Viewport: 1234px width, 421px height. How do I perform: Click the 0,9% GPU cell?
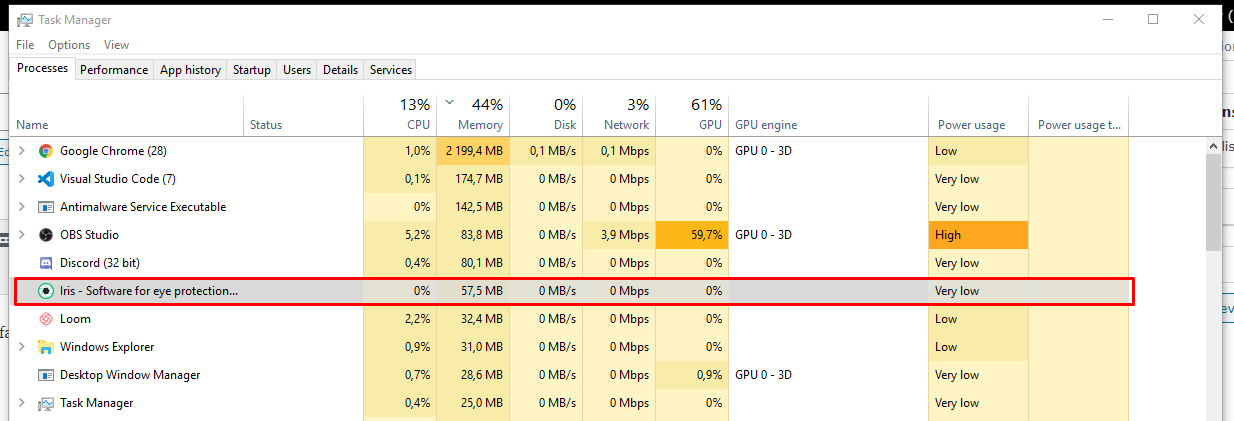[x=691, y=375]
